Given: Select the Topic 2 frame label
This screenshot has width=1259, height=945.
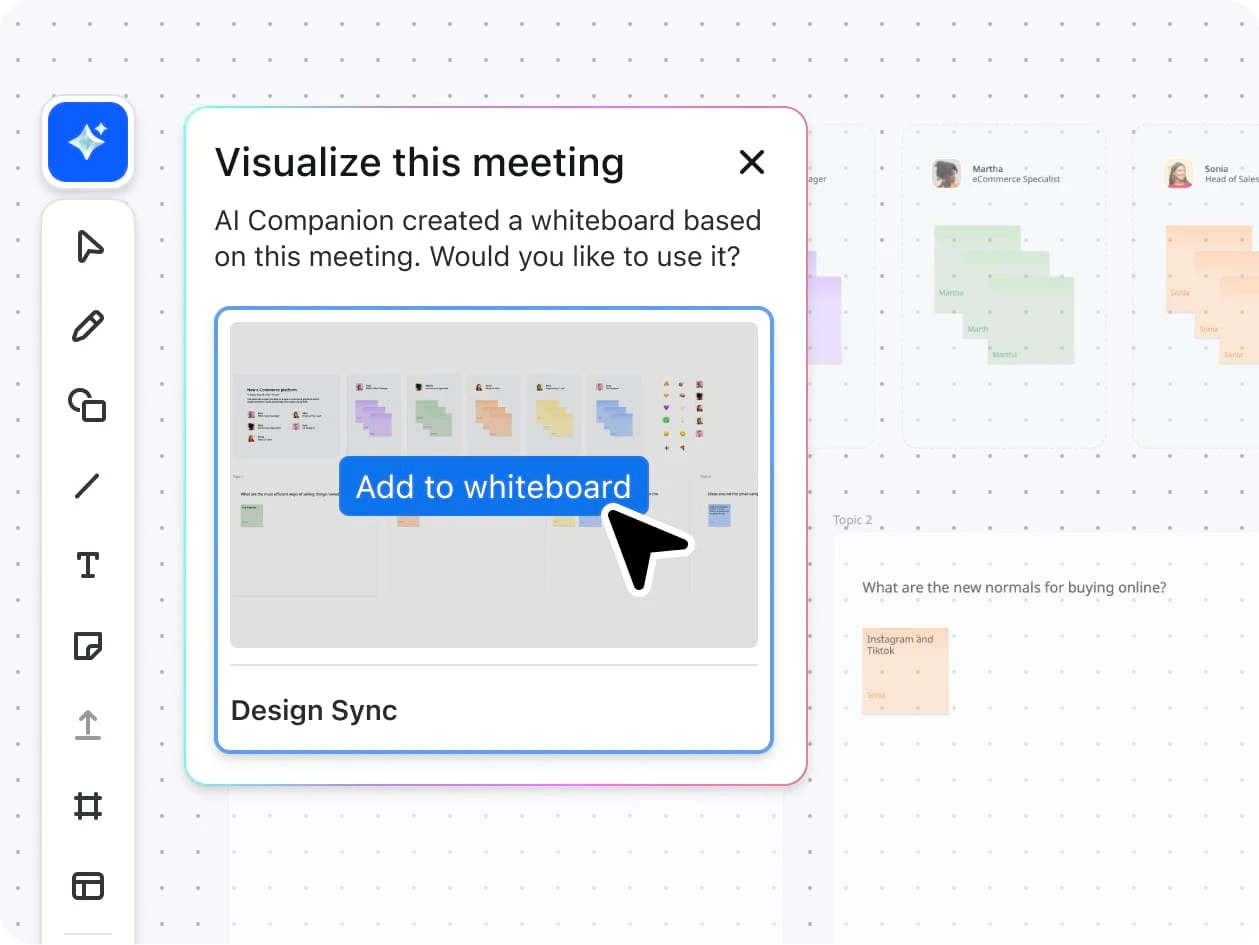Looking at the screenshot, I should (x=852, y=520).
